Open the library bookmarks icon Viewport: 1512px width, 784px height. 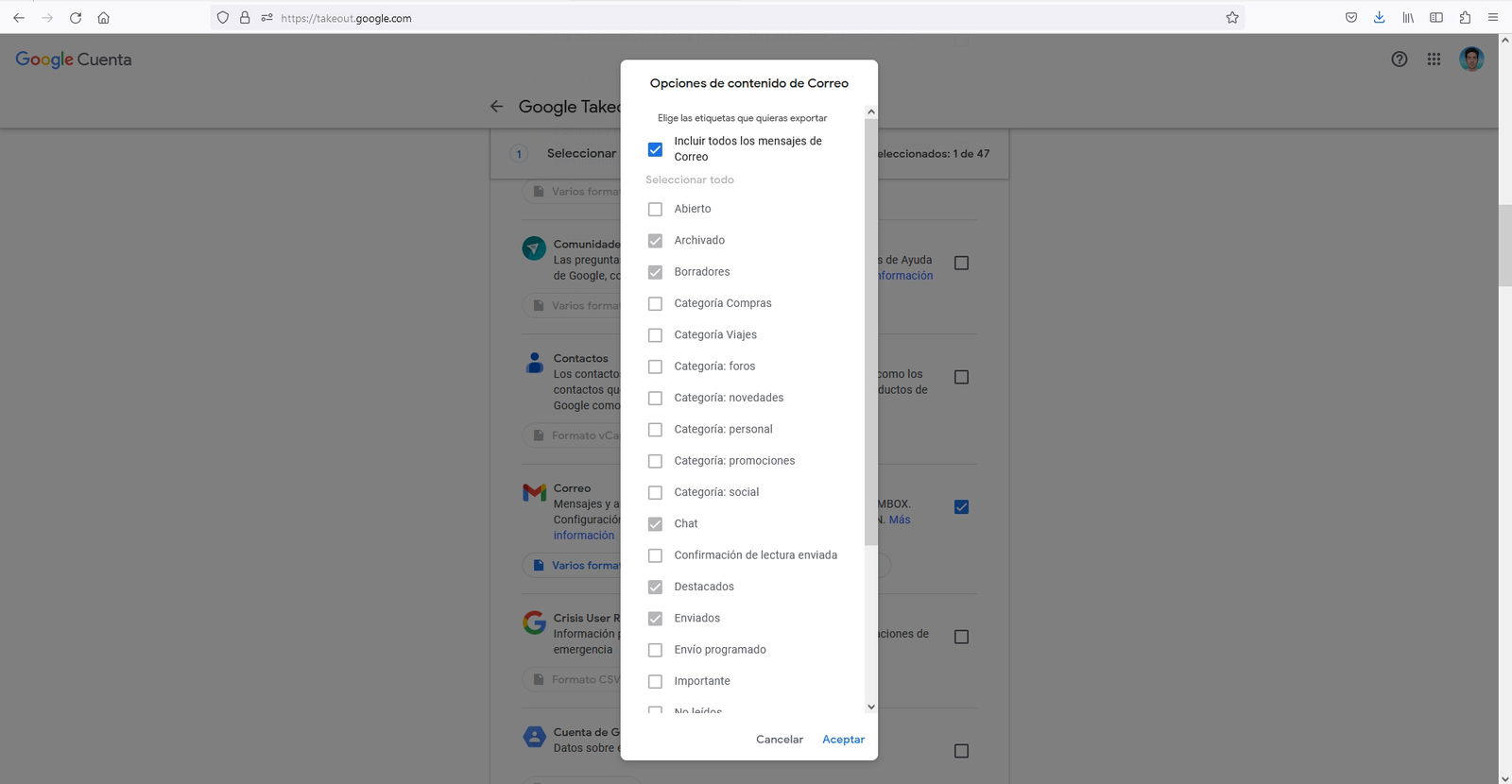(x=1408, y=17)
